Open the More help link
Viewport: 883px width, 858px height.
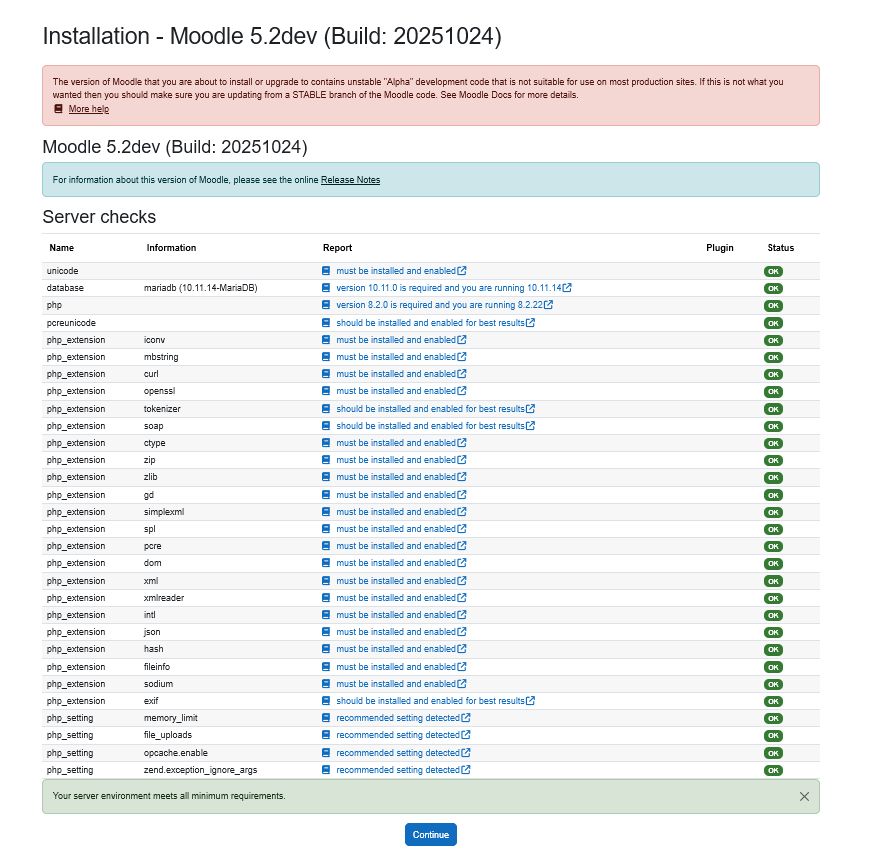click(89, 109)
